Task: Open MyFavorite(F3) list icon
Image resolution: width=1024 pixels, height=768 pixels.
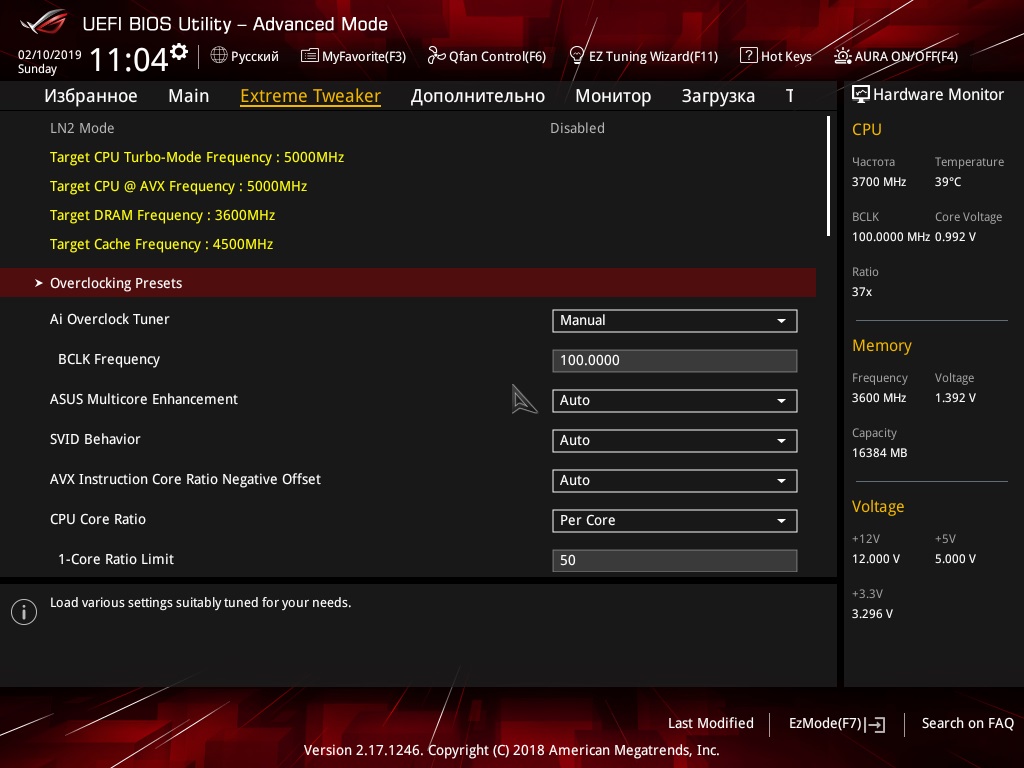Action: pos(309,56)
